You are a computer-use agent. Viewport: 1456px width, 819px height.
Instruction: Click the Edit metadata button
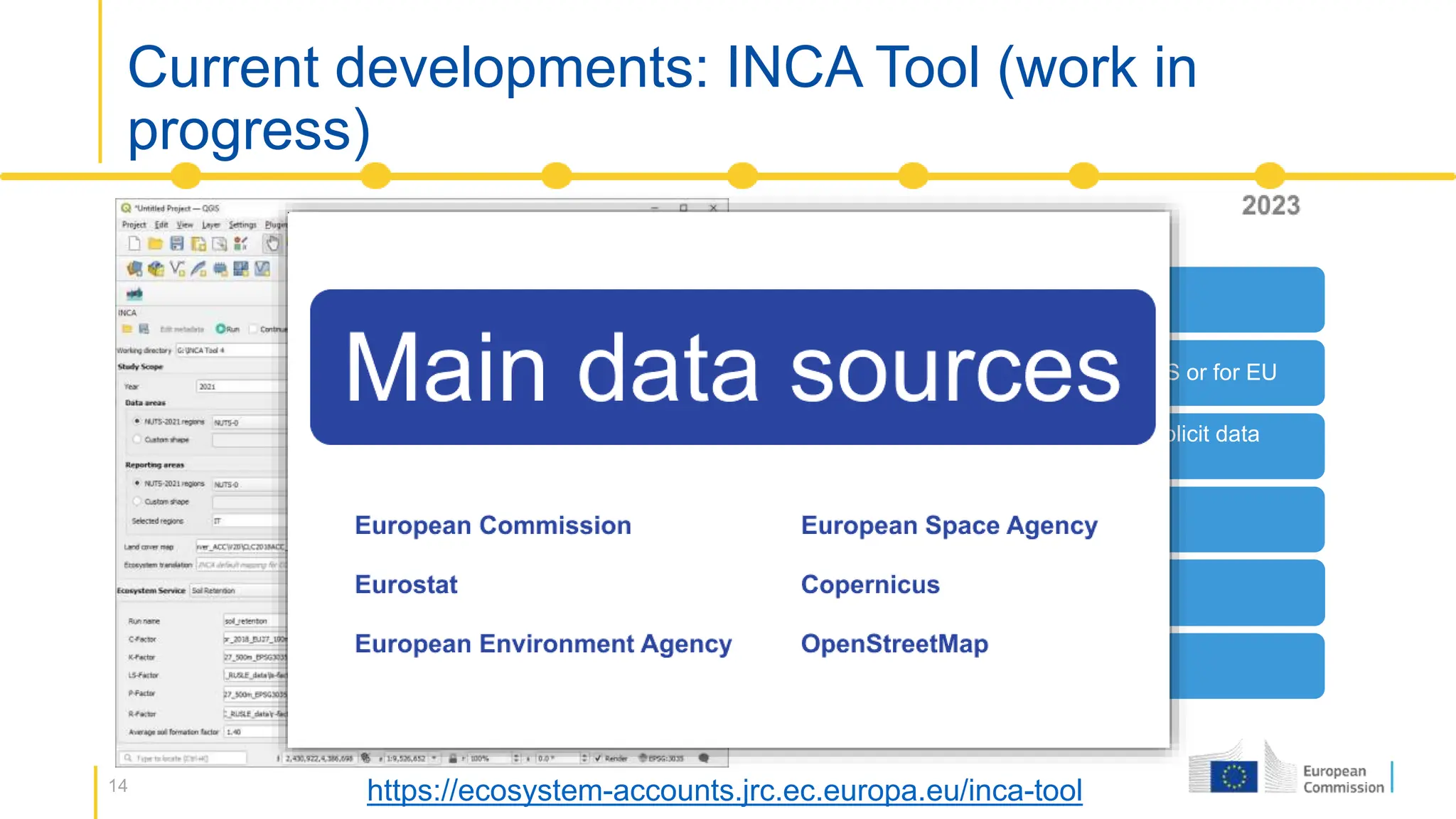pos(182,329)
